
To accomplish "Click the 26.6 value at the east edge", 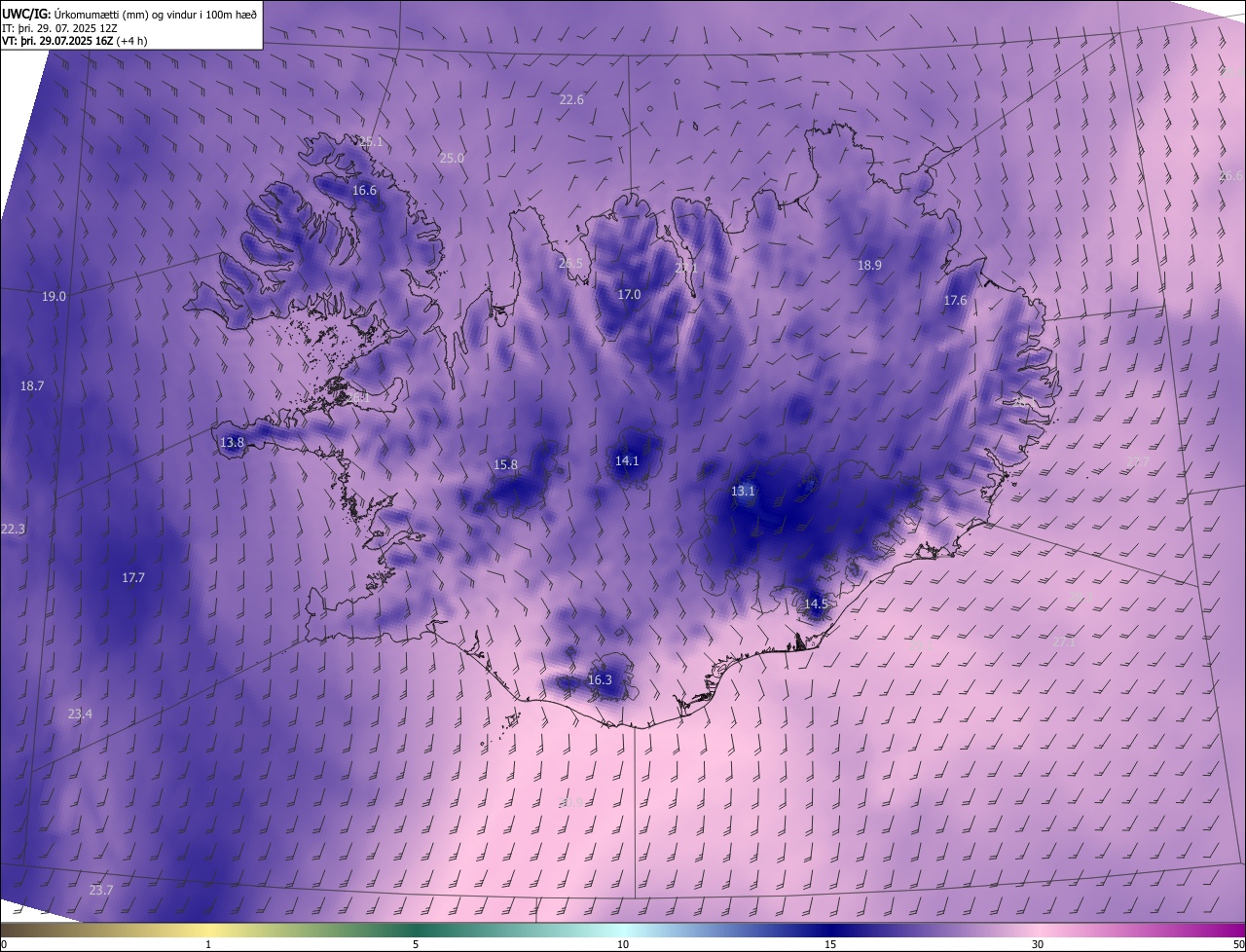I will pyautogui.click(x=1231, y=176).
